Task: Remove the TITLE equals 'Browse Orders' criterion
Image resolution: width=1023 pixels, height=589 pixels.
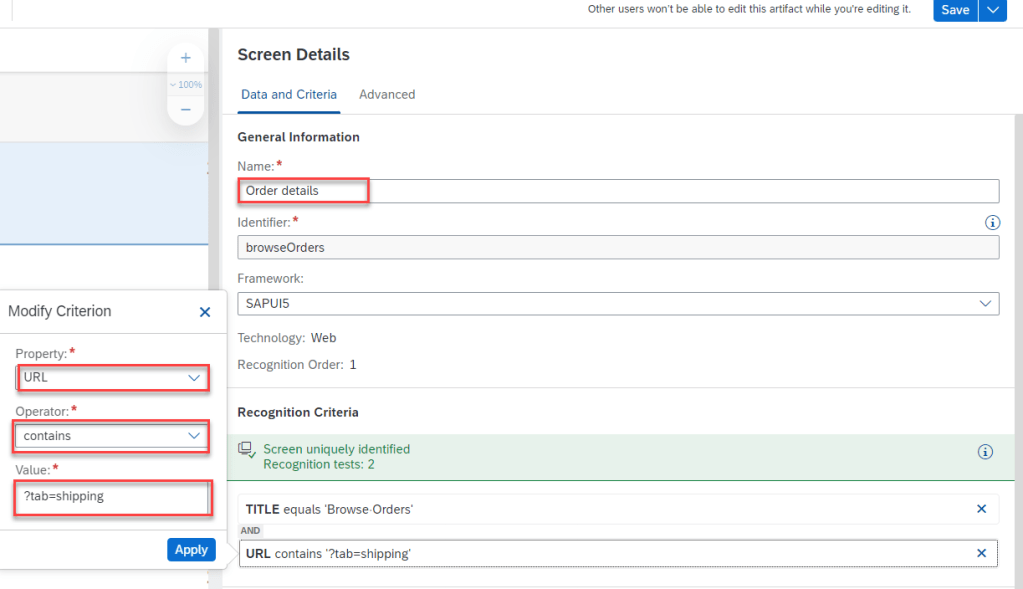Action: [x=981, y=509]
